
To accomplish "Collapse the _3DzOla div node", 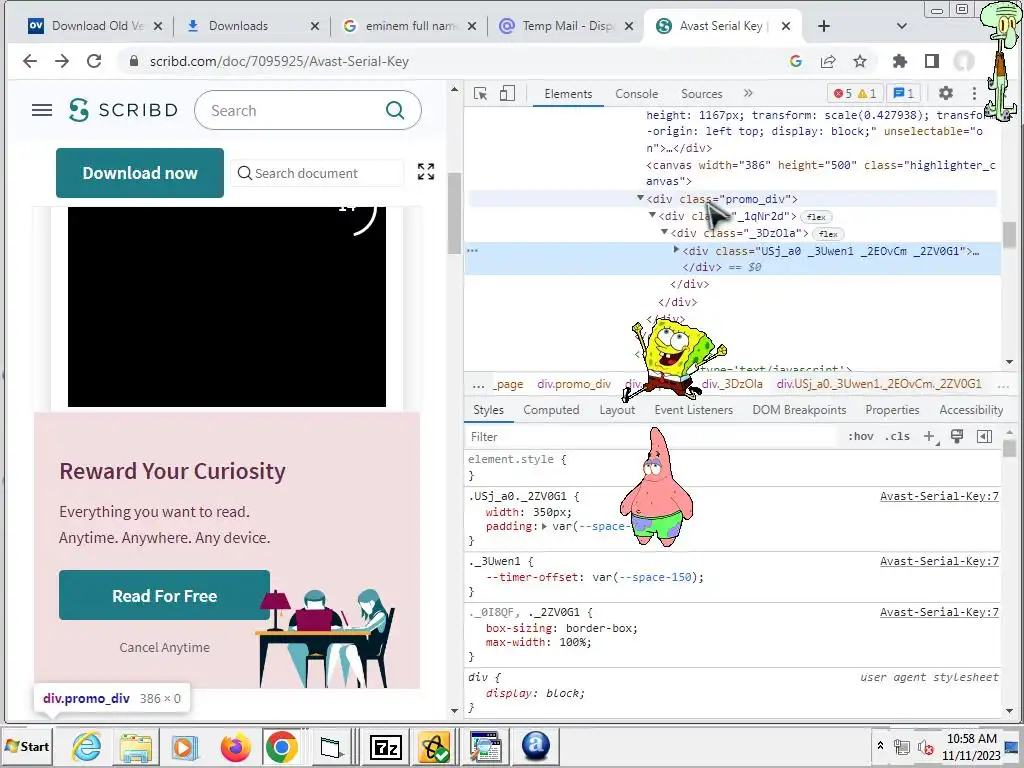I will pos(664,232).
